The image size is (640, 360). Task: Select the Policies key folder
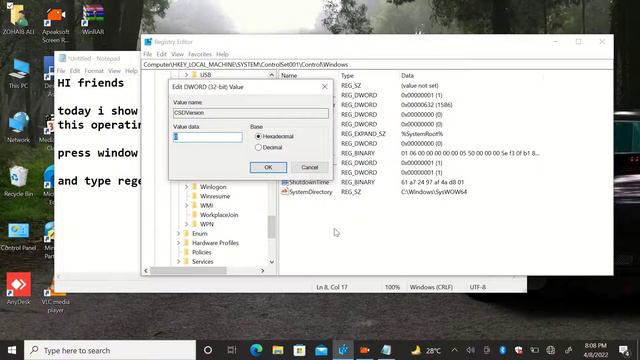[x=202, y=253]
